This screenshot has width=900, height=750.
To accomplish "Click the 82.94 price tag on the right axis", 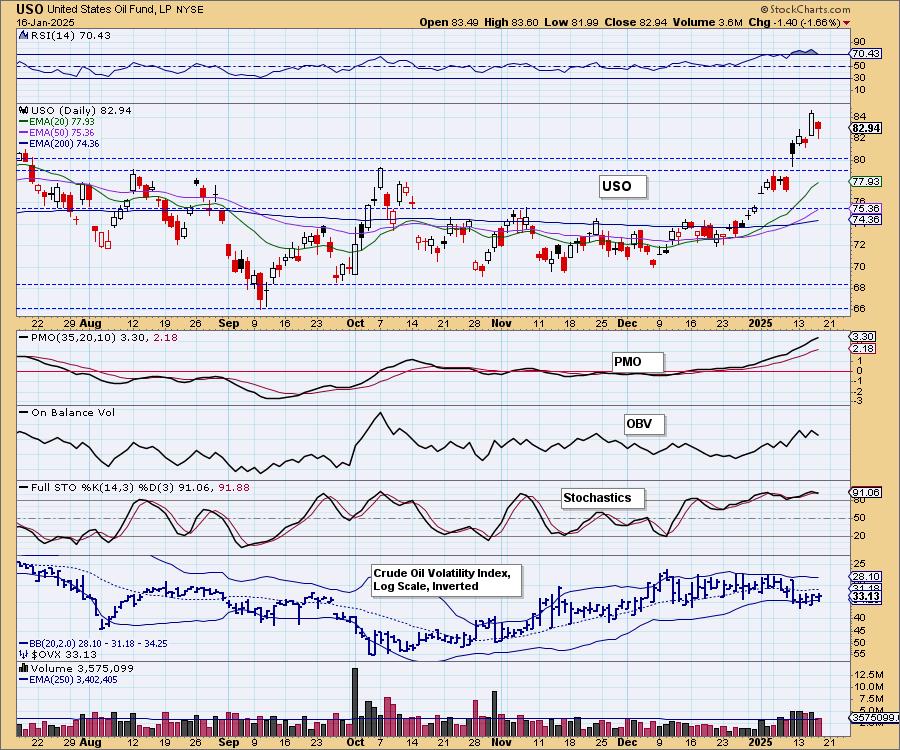I will [x=866, y=128].
